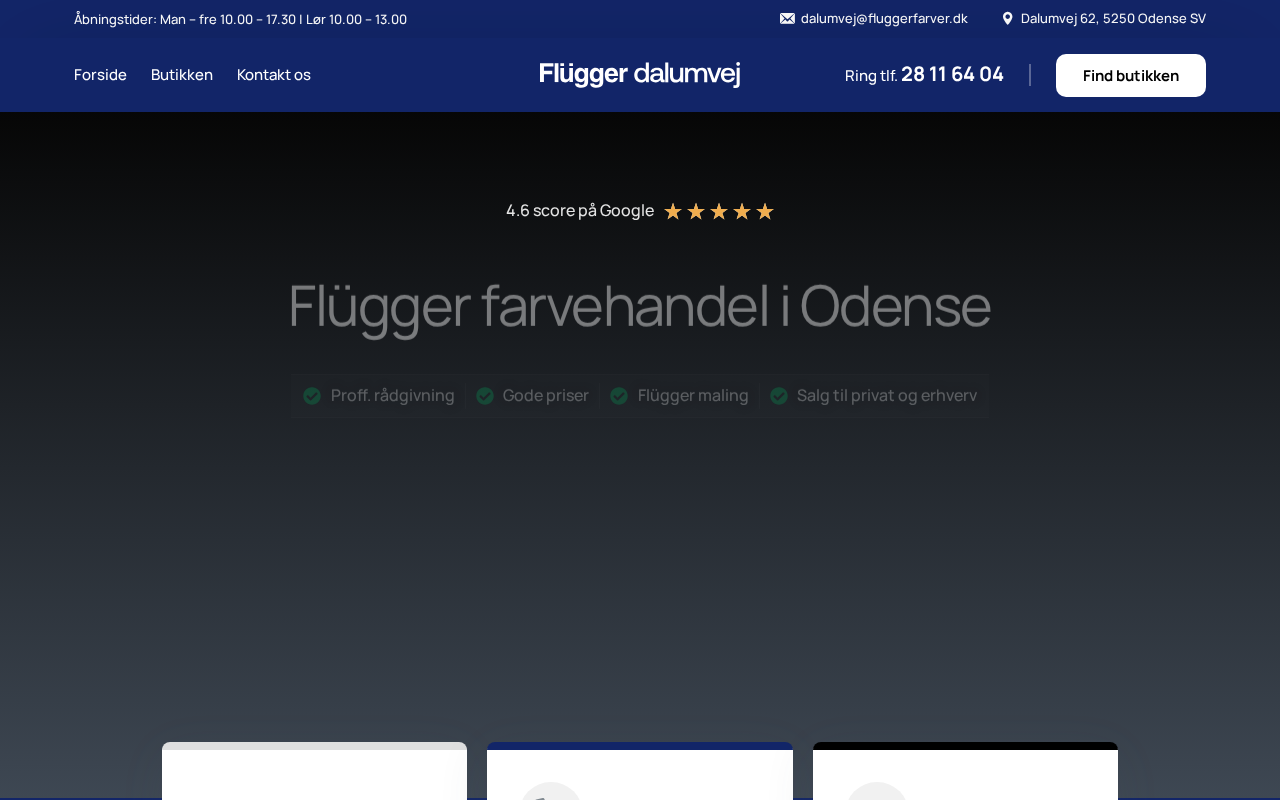Screen dimensions: 1280x800
Task: Click the green checkmark beside Flügger maling
Action: point(619,396)
